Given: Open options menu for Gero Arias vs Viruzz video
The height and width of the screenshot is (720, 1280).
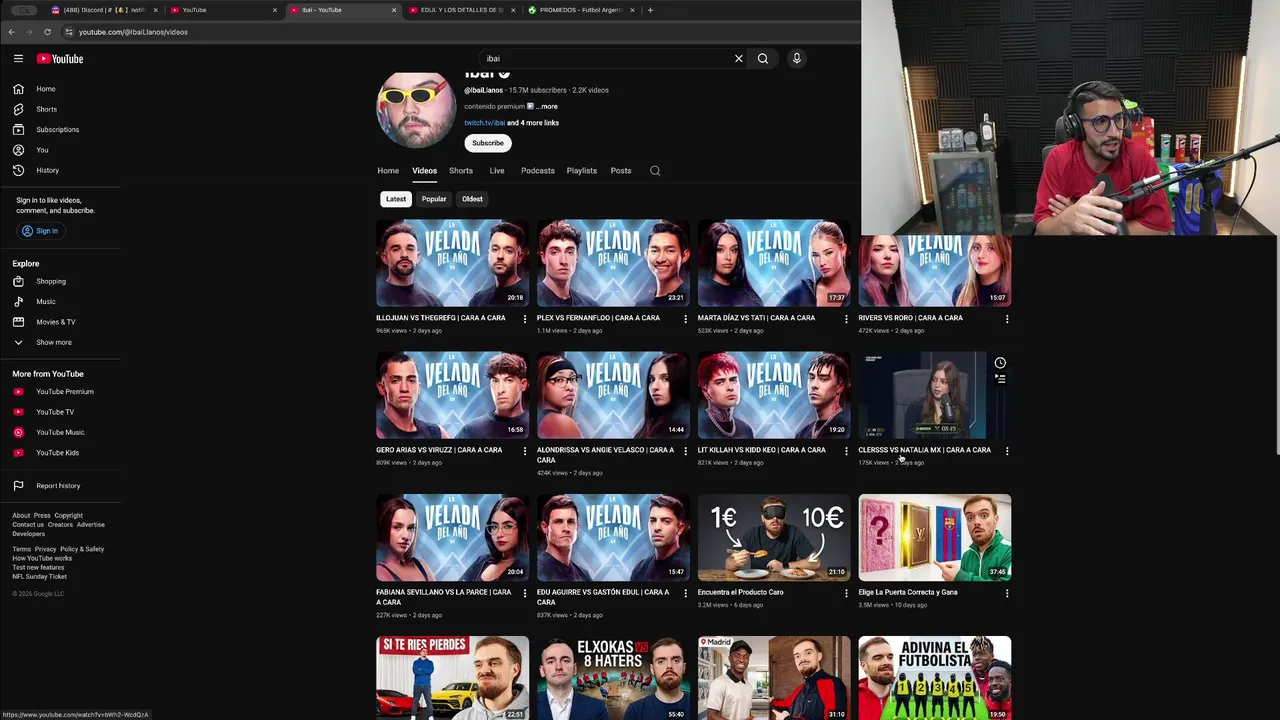Looking at the screenshot, I should tap(525, 451).
